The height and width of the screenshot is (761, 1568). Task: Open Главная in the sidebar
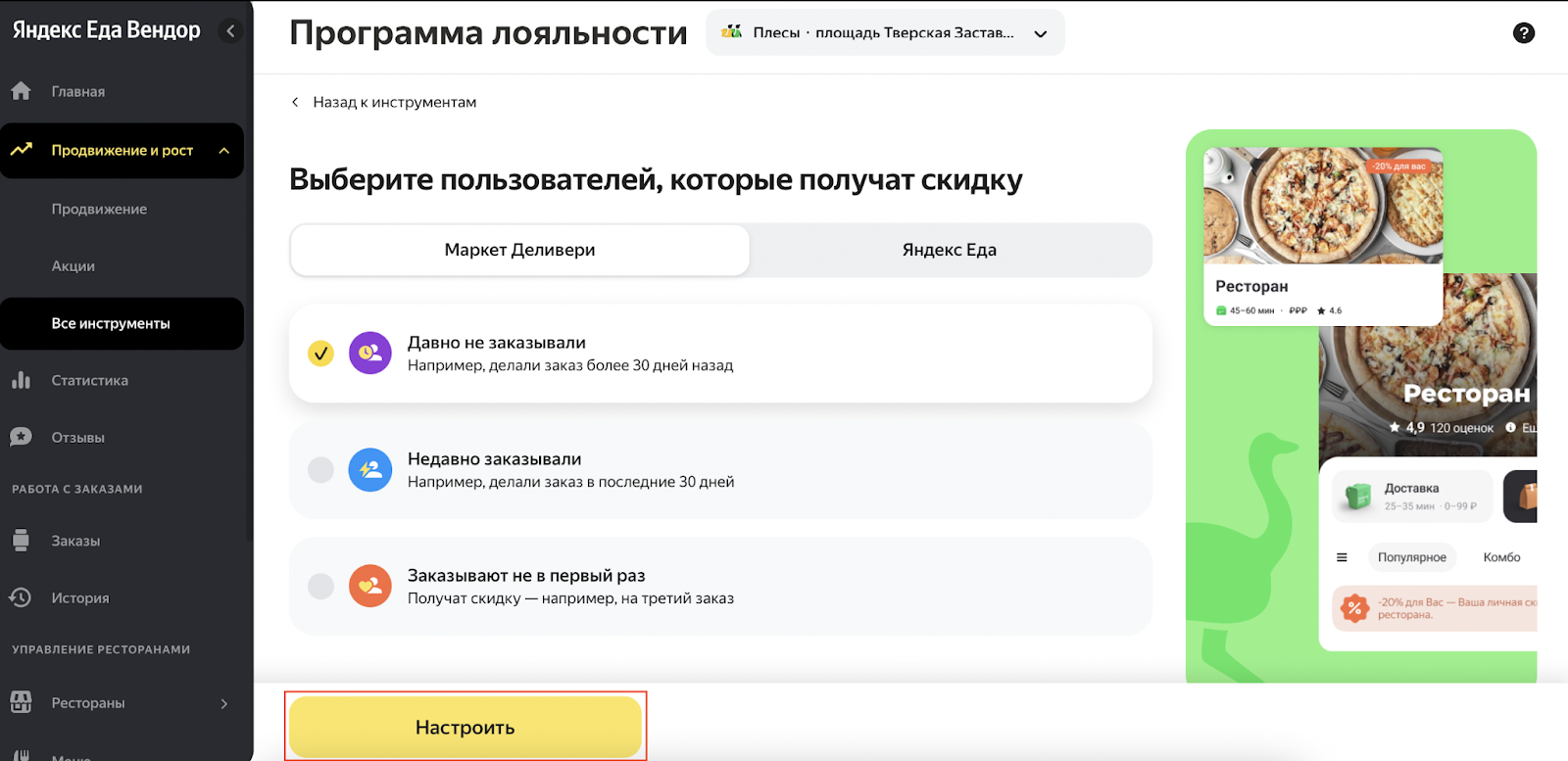coord(78,91)
